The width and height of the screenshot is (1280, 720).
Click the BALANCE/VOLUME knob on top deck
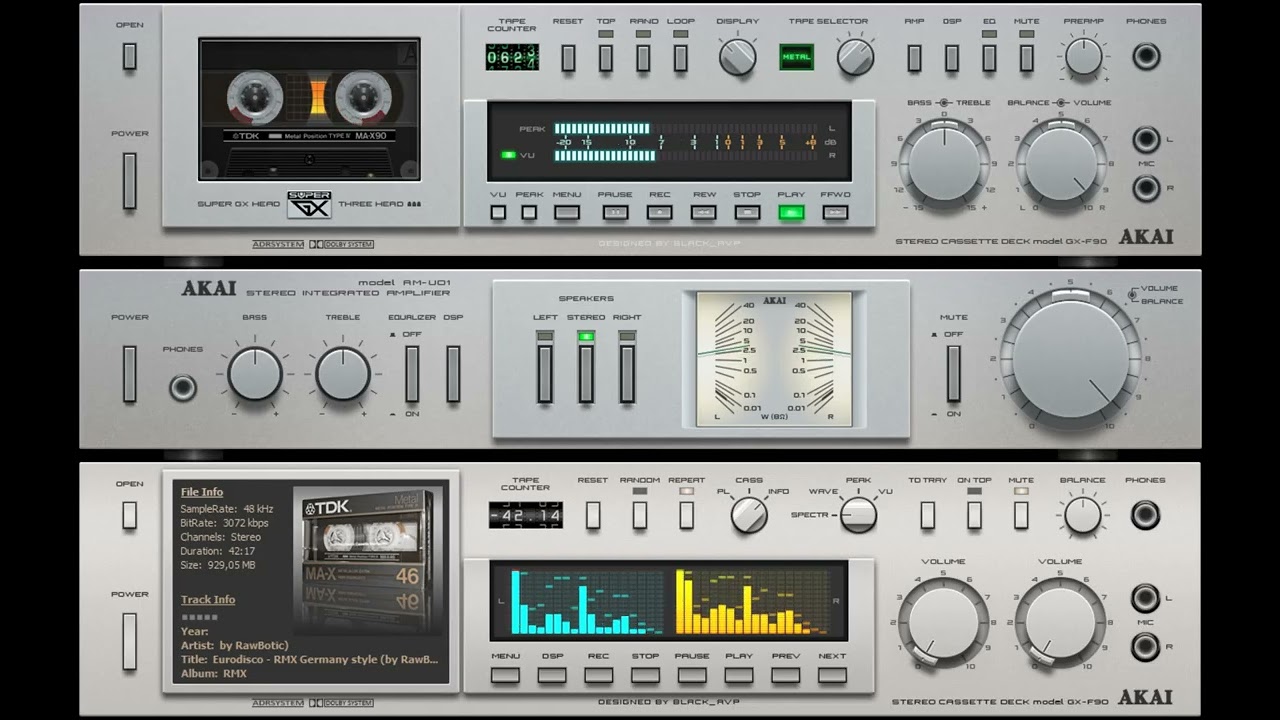1062,162
